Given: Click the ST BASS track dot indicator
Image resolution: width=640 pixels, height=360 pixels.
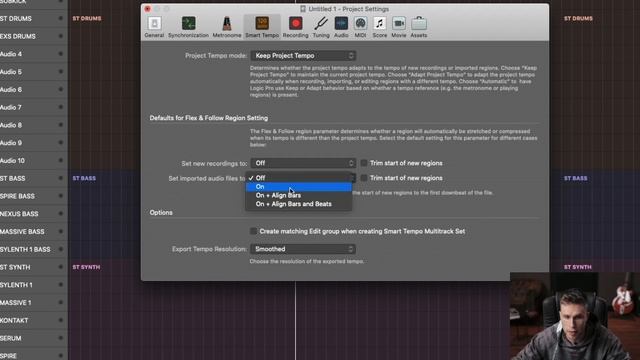Looking at the screenshot, I should coord(60,178).
